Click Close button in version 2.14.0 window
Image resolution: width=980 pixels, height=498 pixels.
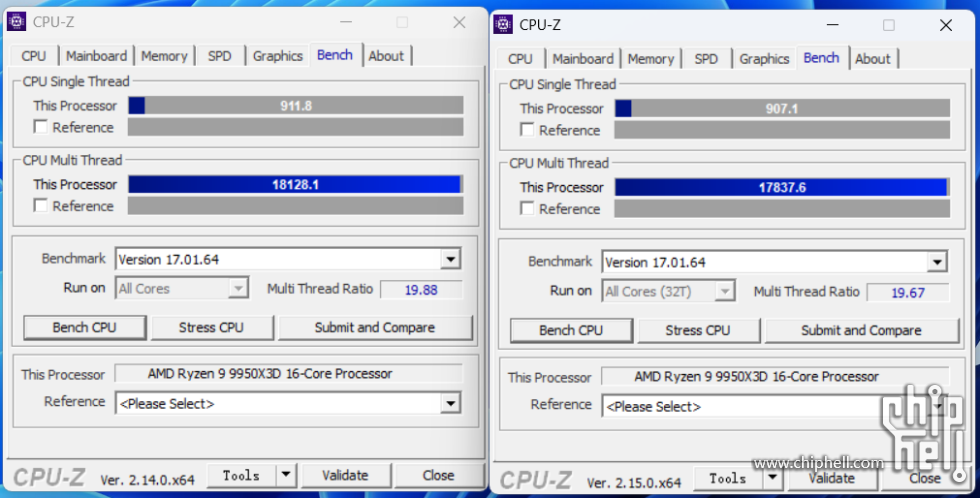pos(439,476)
